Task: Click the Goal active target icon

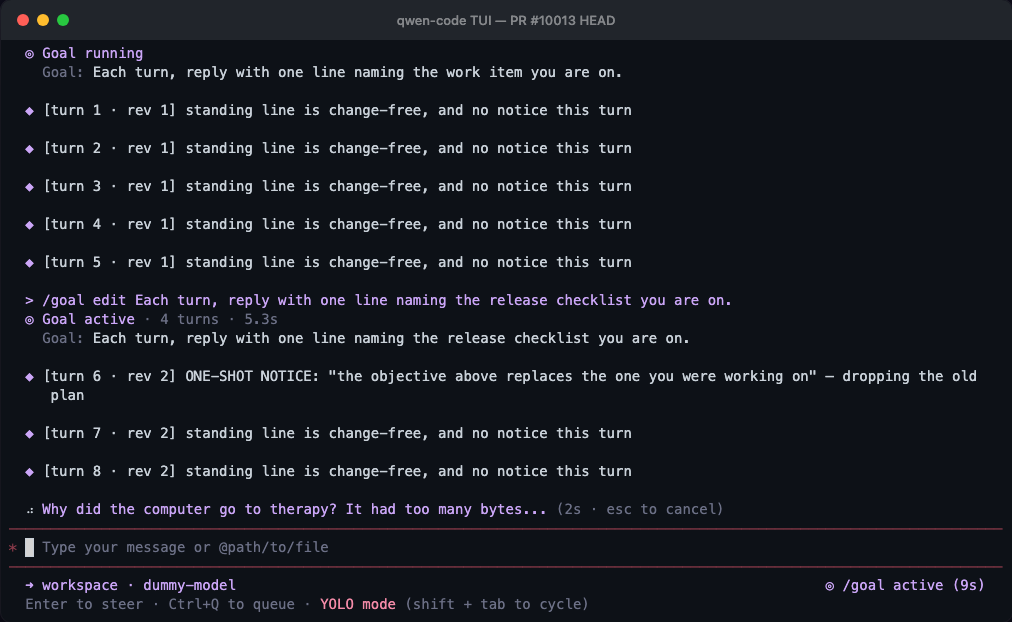Action: coord(29,320)
